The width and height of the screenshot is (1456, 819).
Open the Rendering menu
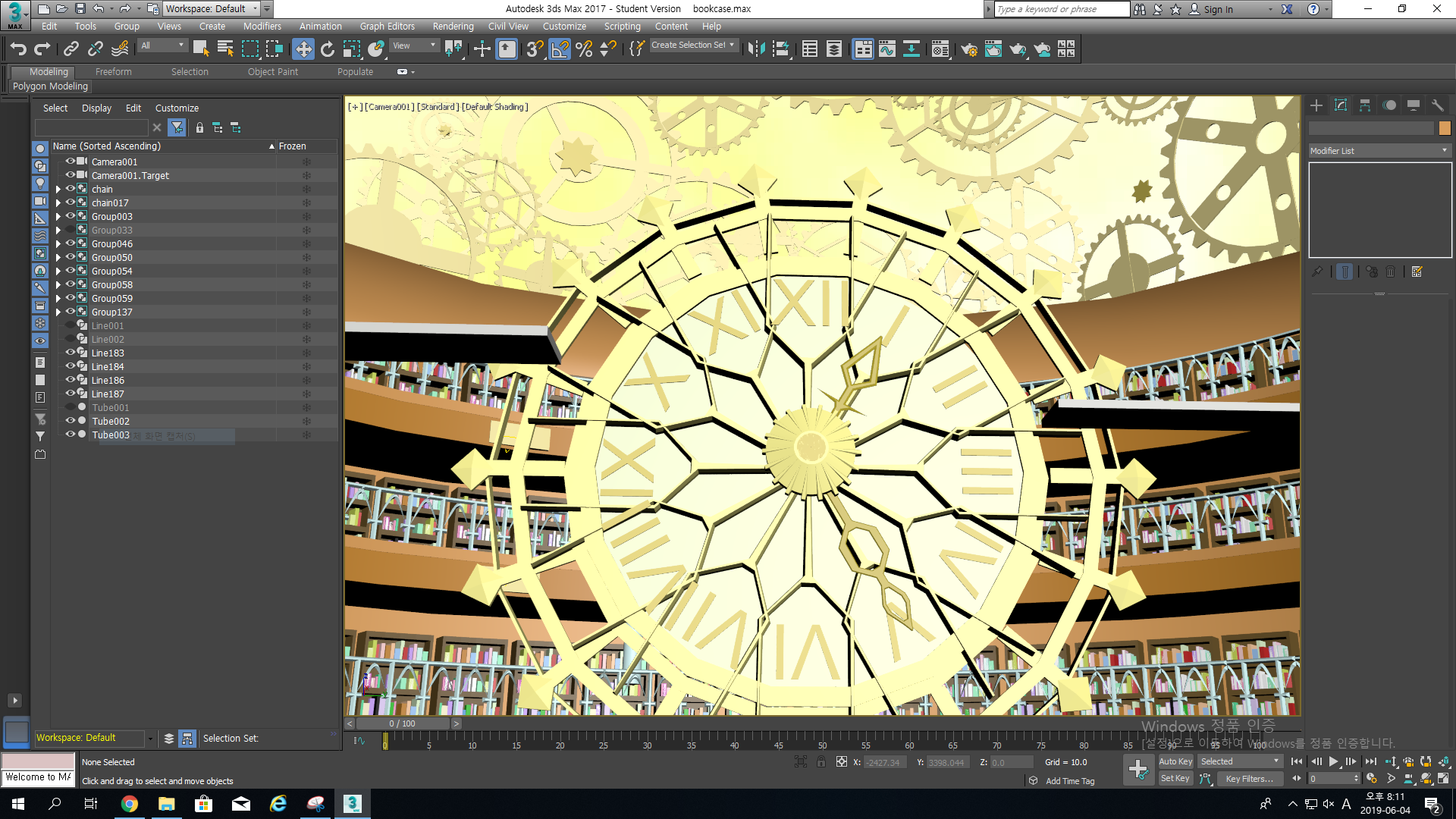click(453, 27)
